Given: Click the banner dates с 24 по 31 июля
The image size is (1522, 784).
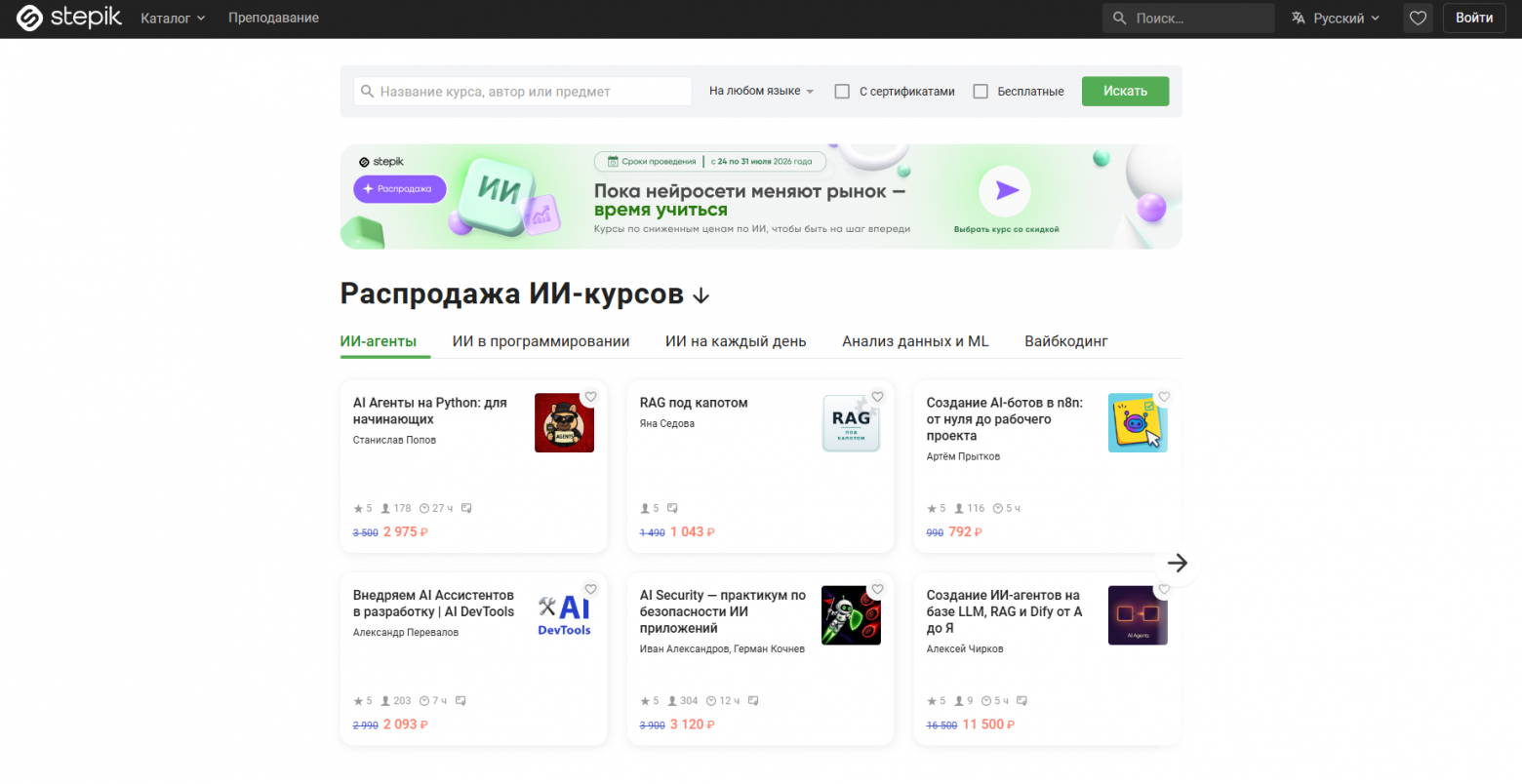Looking at the screenshot, I should [x=761, y=162].
